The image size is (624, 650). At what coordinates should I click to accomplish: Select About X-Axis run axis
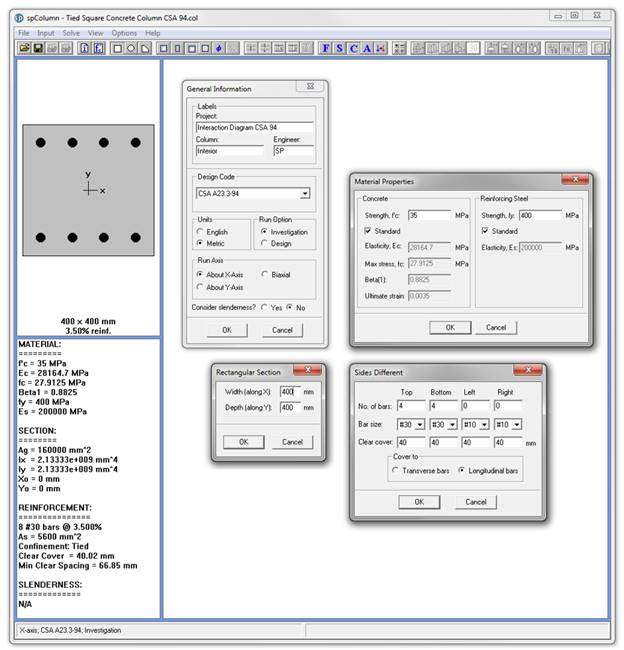[x=200, y=274]
